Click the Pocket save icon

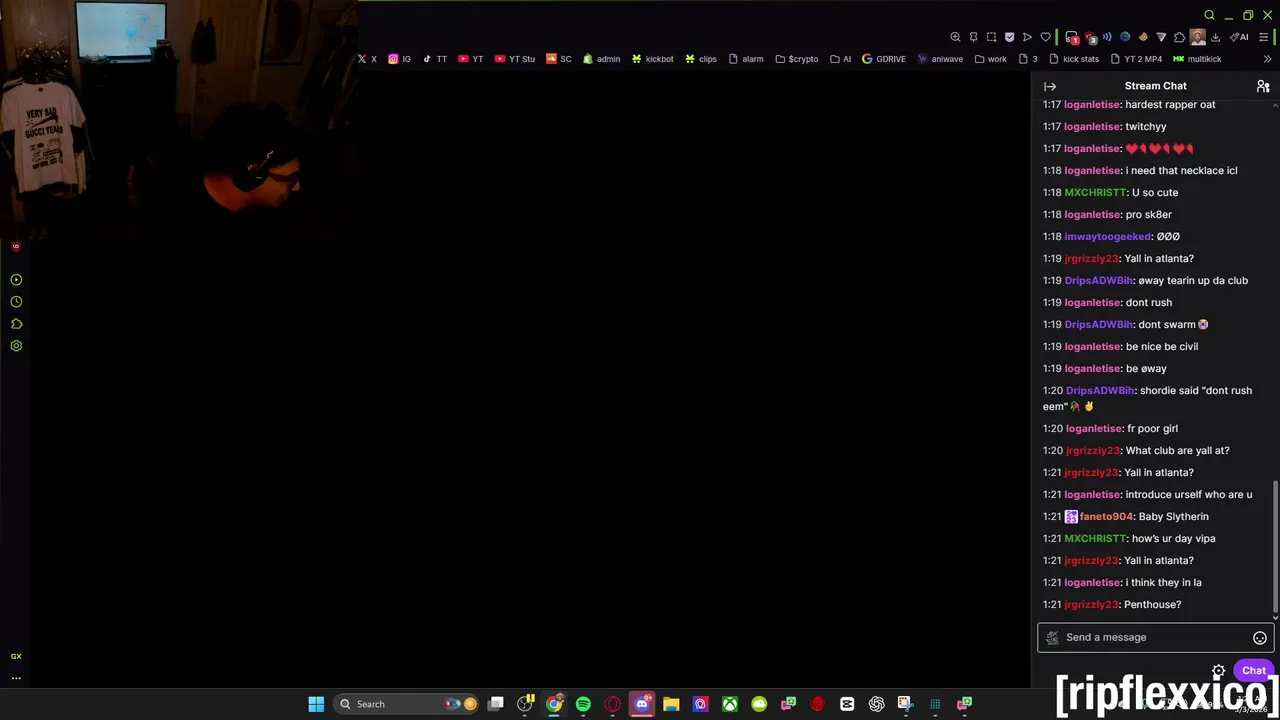1009,37
